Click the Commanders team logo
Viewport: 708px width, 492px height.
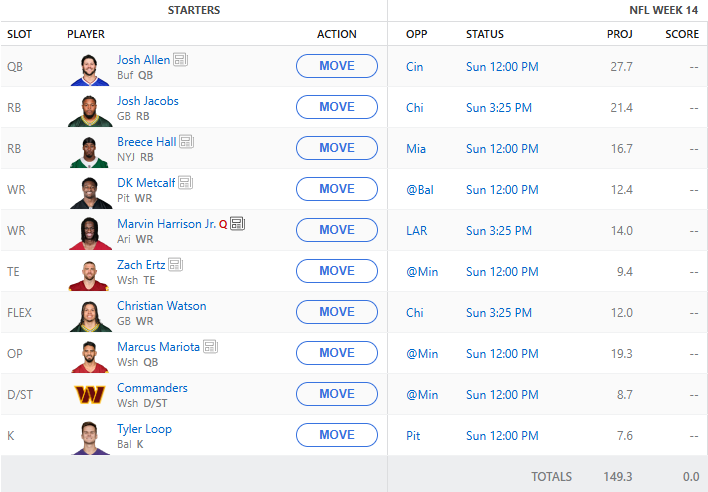(x=91, y=394)
